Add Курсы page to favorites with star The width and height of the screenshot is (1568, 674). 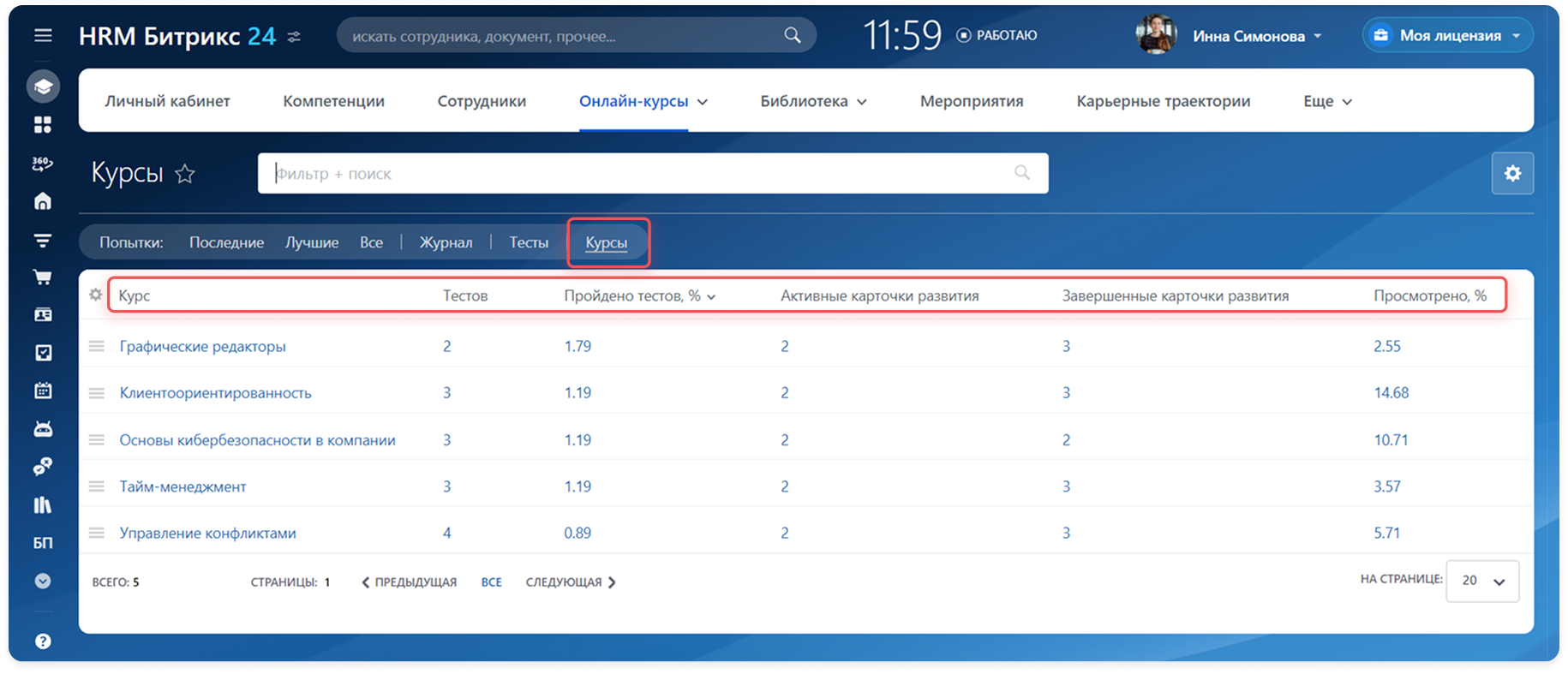[x=185, y=174]
